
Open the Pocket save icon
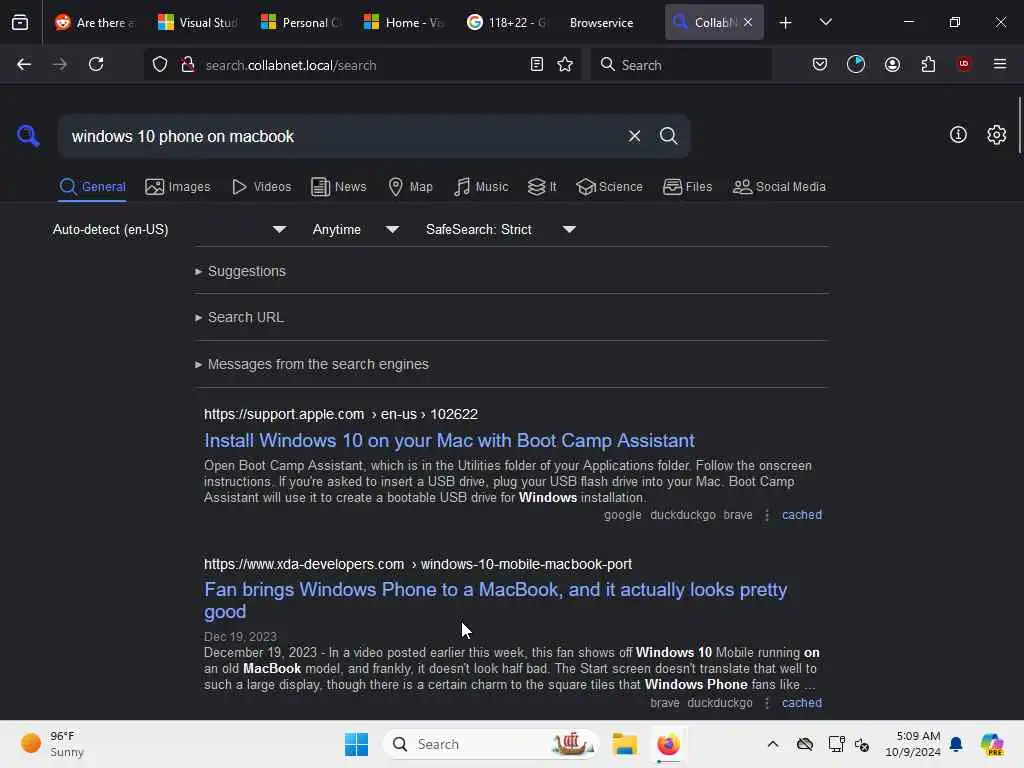coord(820,64)
